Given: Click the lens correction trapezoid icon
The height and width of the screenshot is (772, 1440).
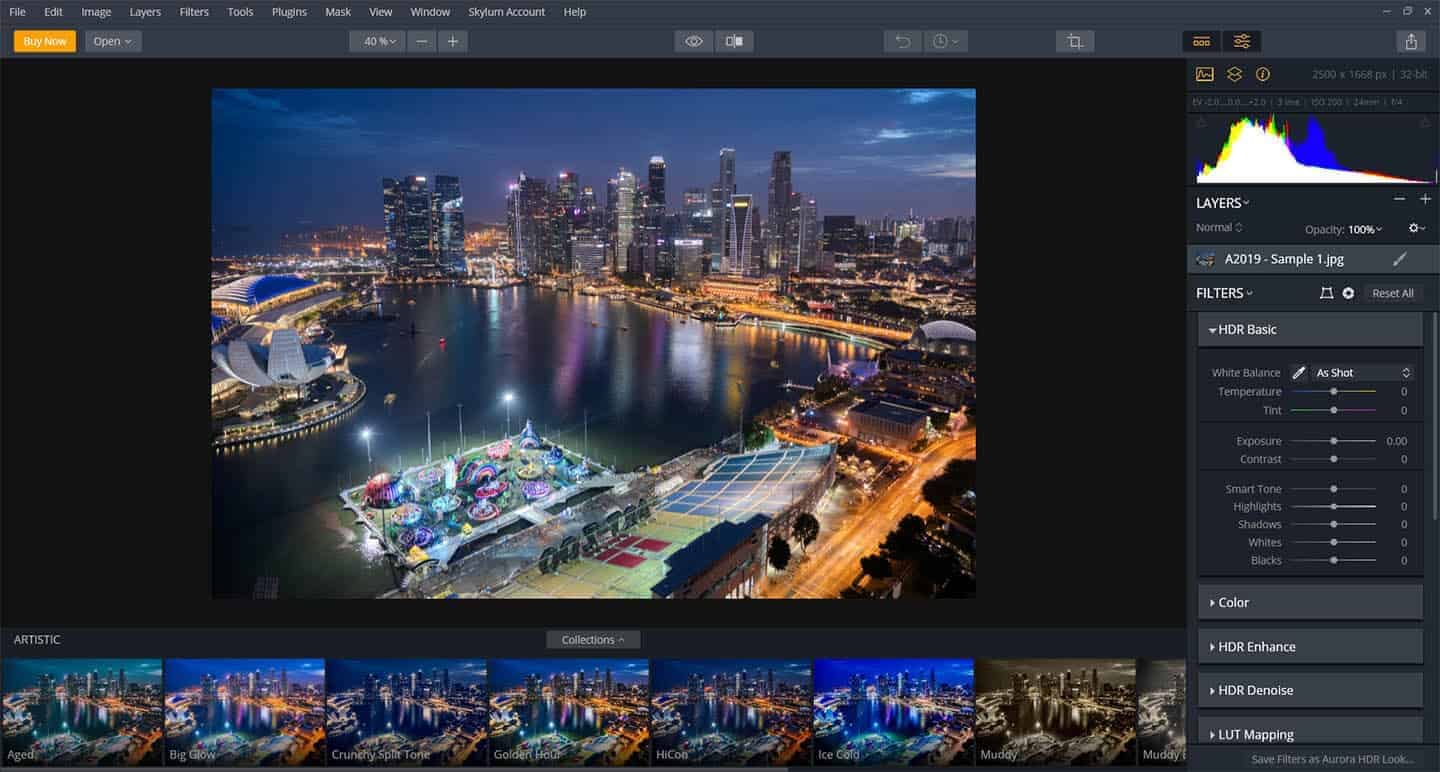Looking at the screenshot, I should click(1326, 293).
